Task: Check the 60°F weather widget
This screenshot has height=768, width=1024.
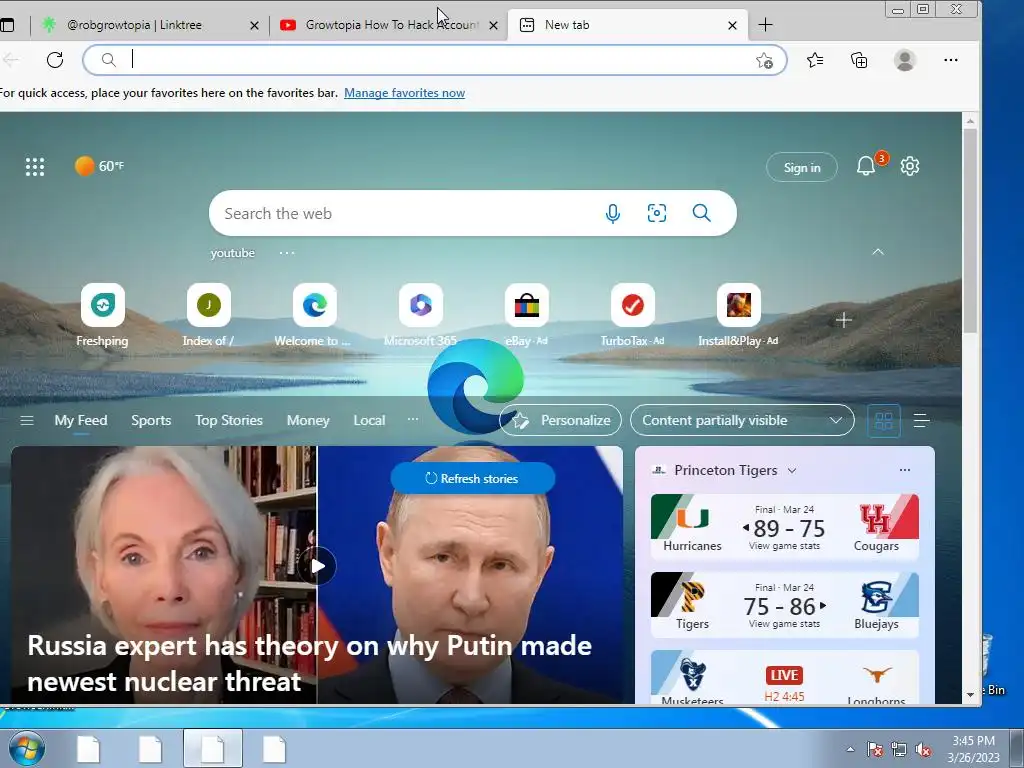Action: click(99, 166)
